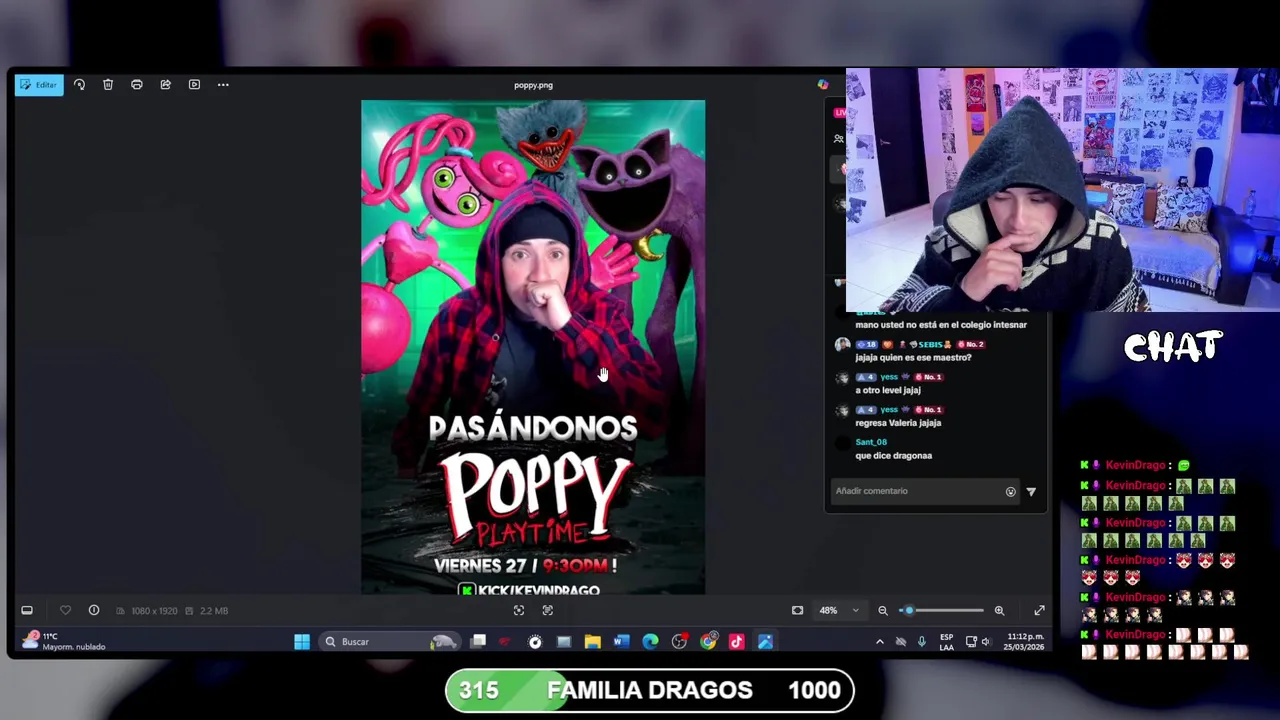Click the 1080 x 1920 dimensions text
Viewport: 1280px width, 720px height.
pyautogui.click(x=154, y=611)
